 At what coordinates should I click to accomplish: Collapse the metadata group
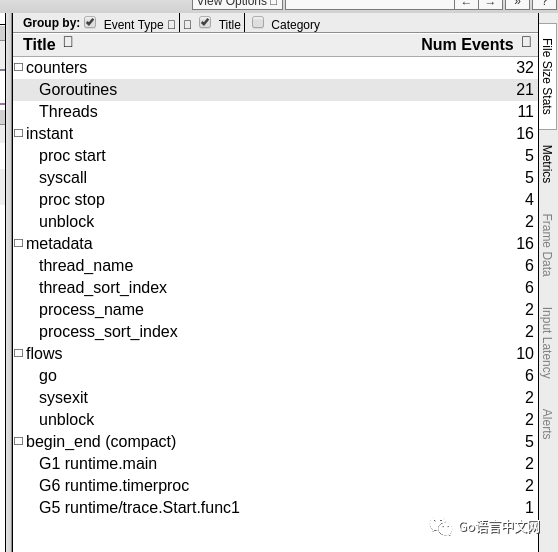(x=19, y=243)
